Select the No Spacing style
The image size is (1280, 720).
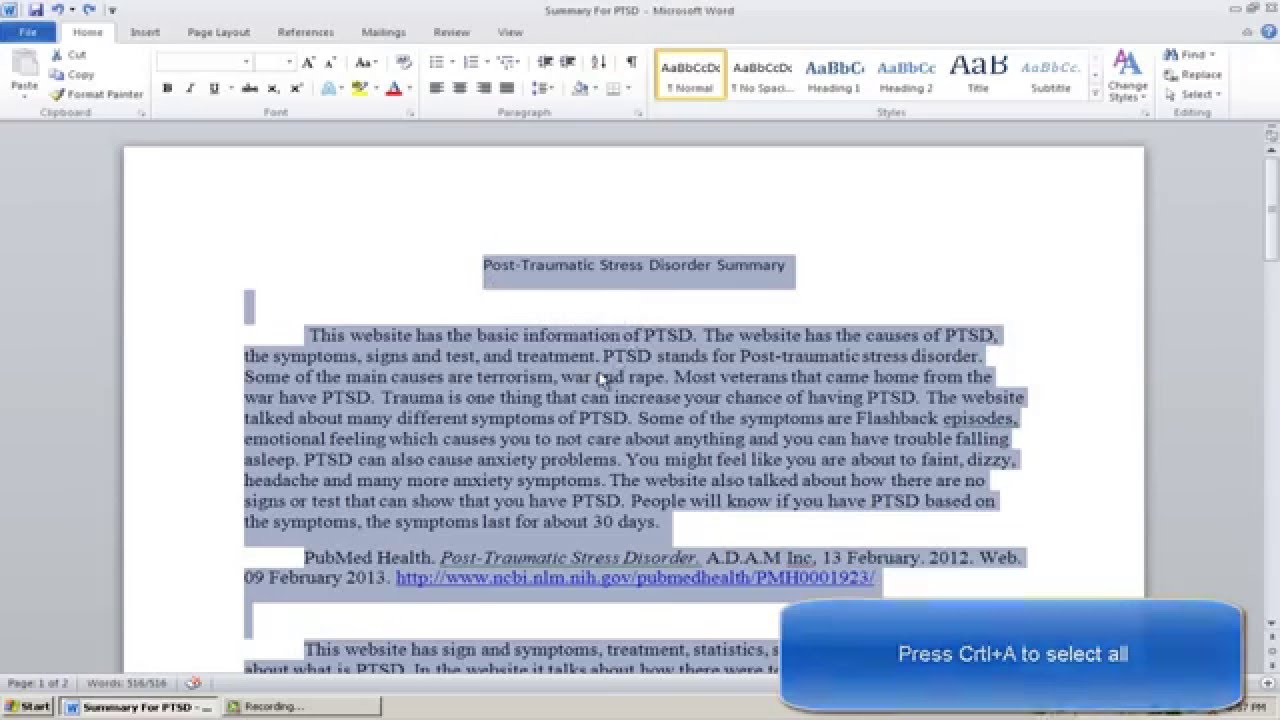click(762, 75)
